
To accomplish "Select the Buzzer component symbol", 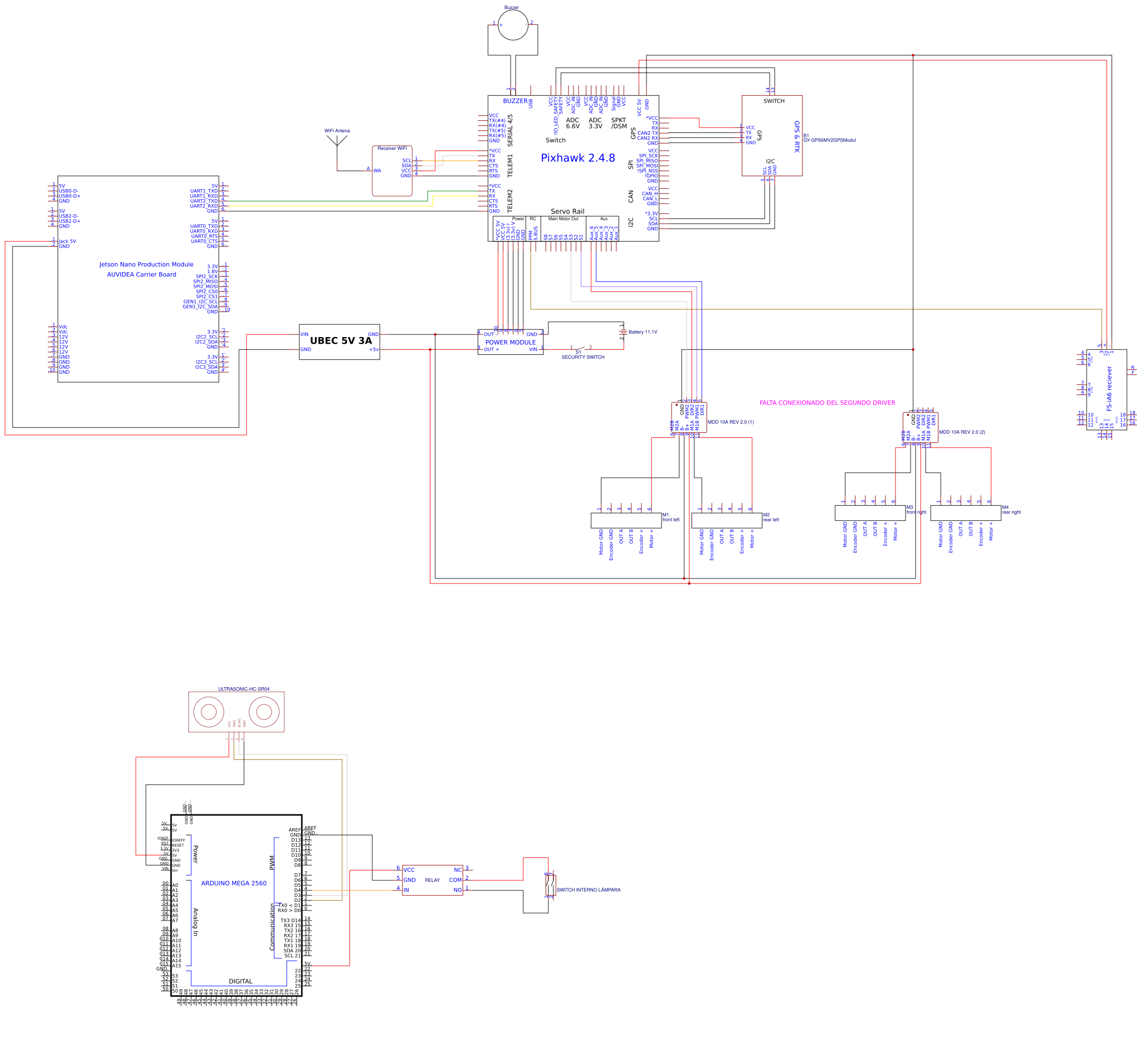I will pos(514,26).
